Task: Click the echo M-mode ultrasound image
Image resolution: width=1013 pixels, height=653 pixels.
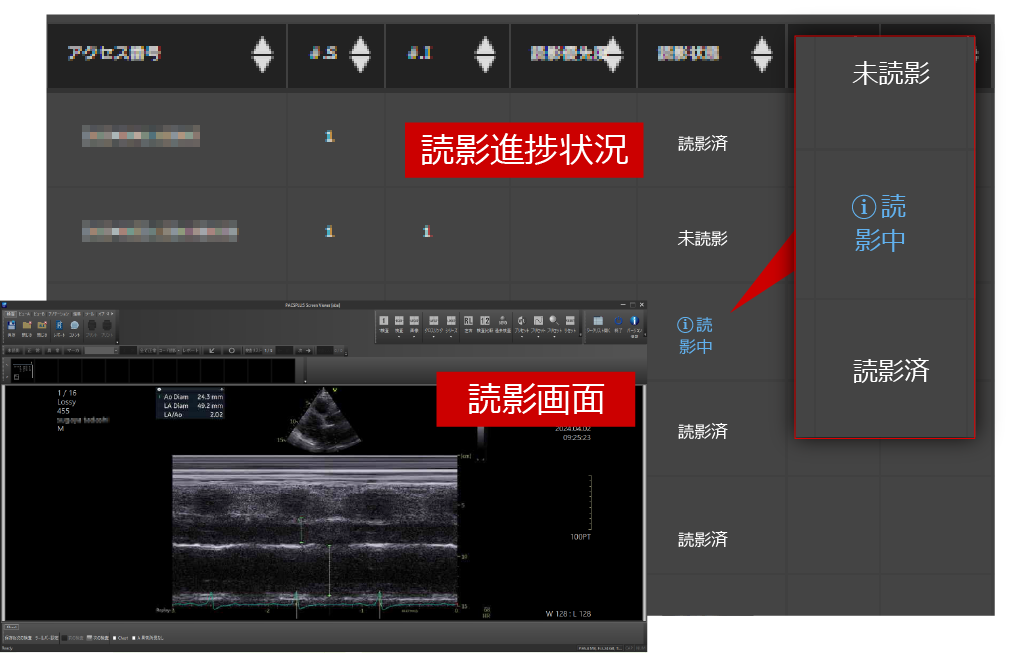Action: tap(314, 530)
